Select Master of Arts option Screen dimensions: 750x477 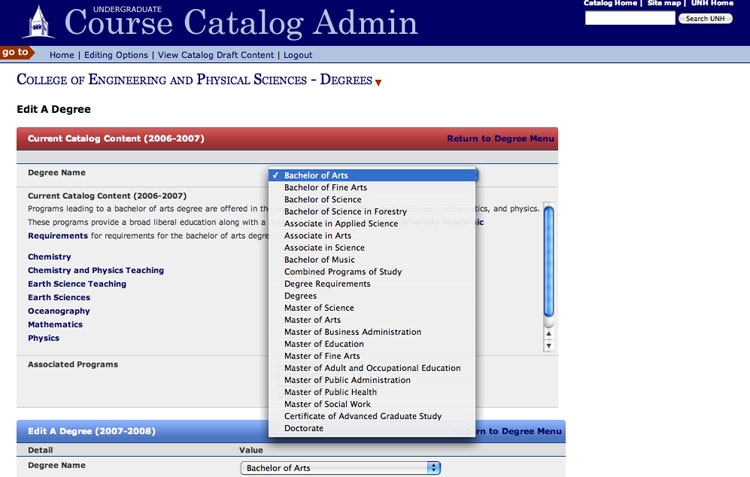tap(373, 320)
